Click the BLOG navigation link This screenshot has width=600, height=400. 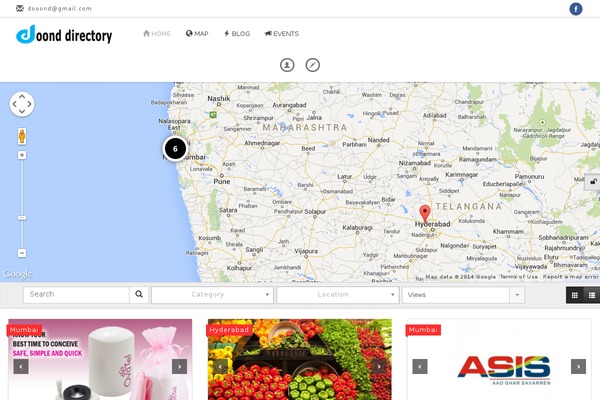click(237, 34)
